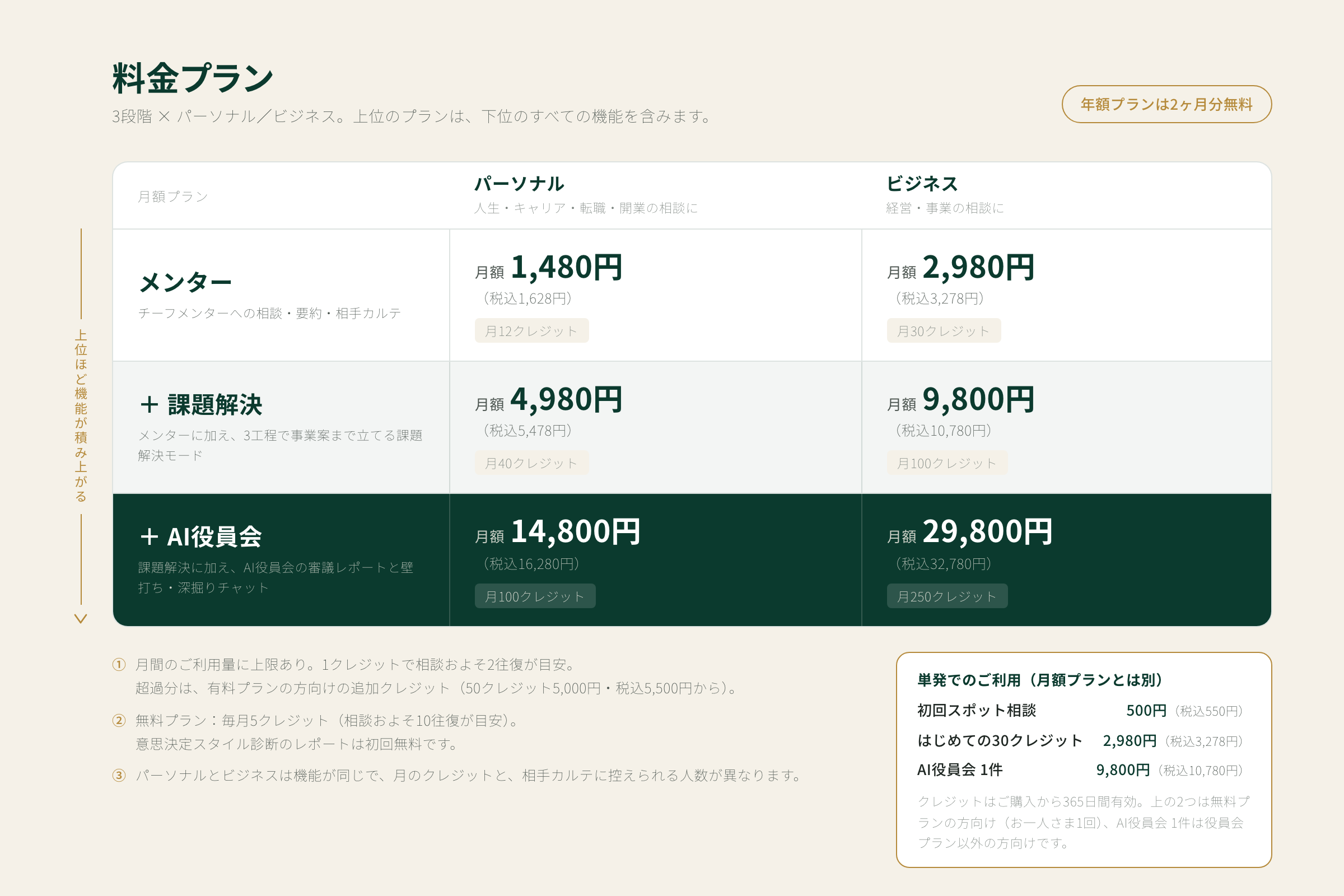This screenshot has width=1344, height=896.
Task: Choose the Business AI役員会 price 29,800円
Action: pyautogui.click(x=987, y=531)
